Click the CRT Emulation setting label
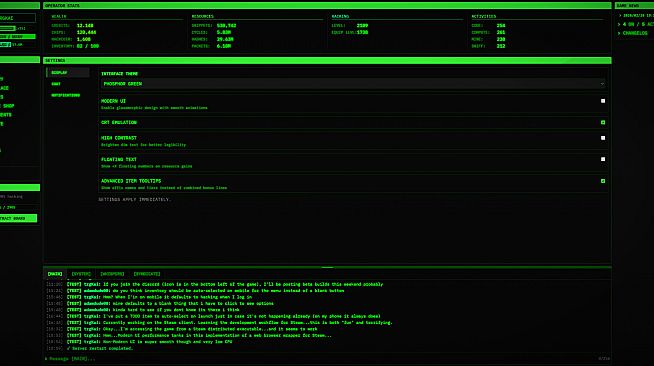 [118, 123]
